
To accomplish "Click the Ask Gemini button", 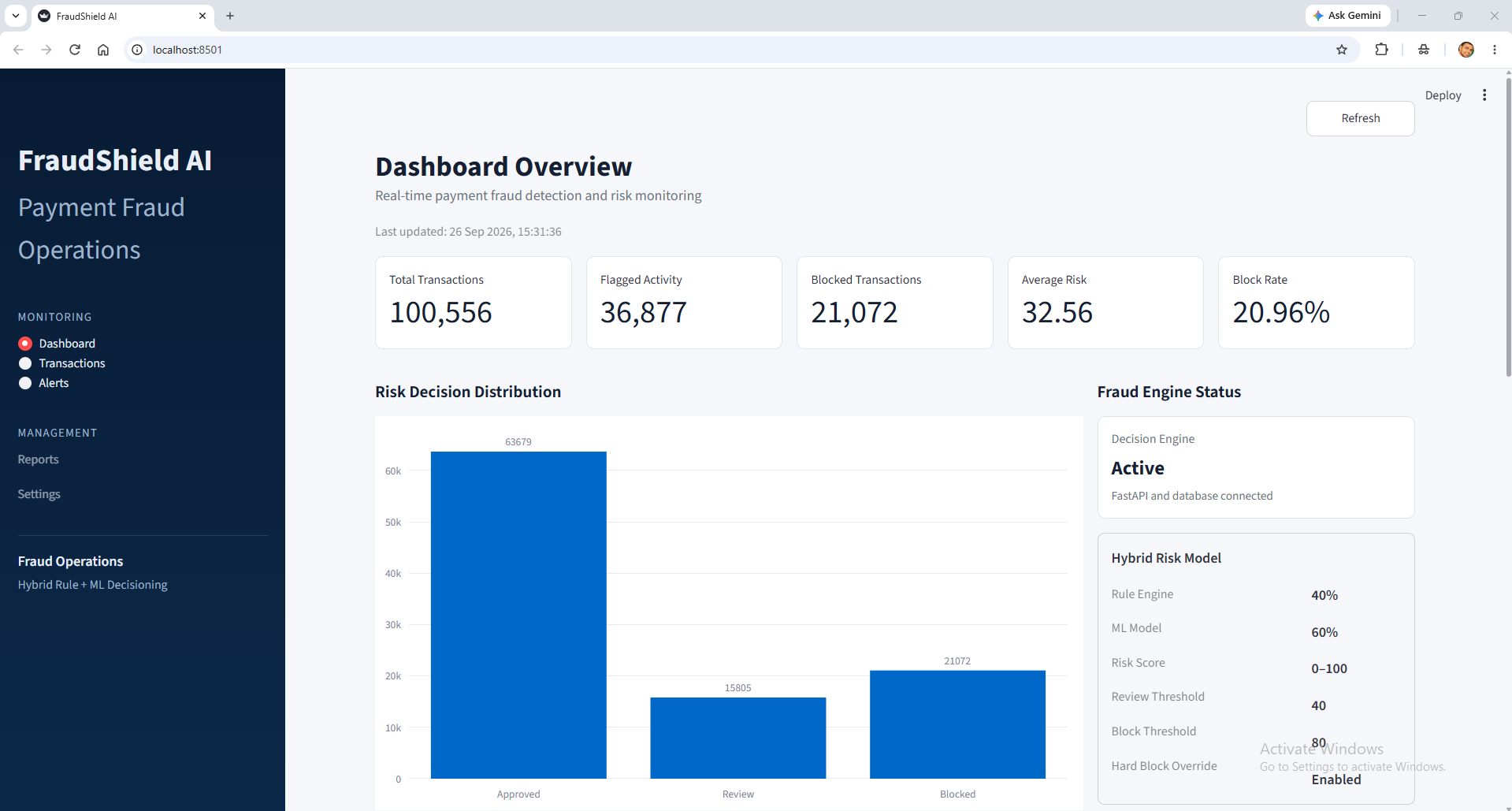I will pos(1348,16).
